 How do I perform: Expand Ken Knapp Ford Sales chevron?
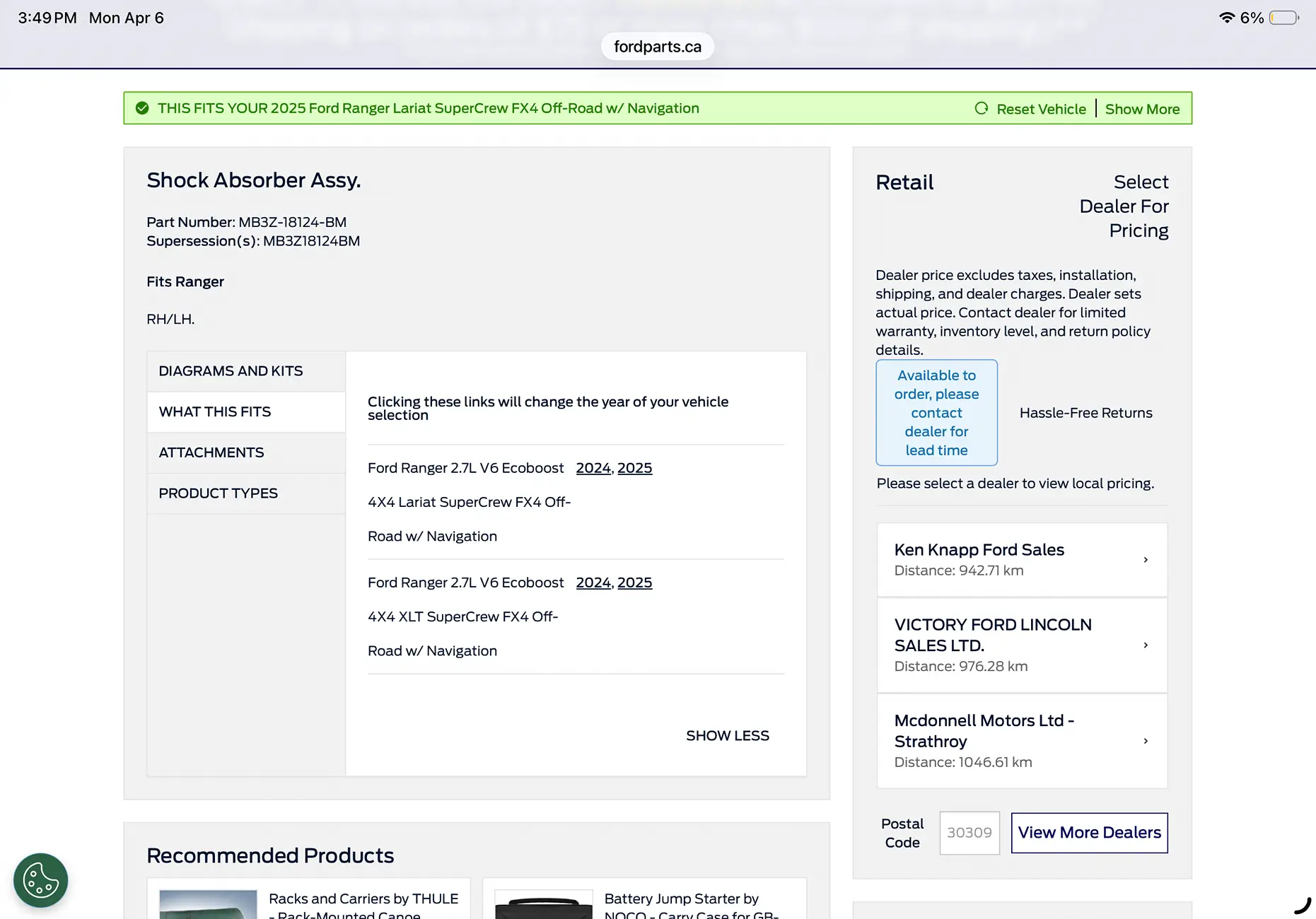tap(1146, 560)
